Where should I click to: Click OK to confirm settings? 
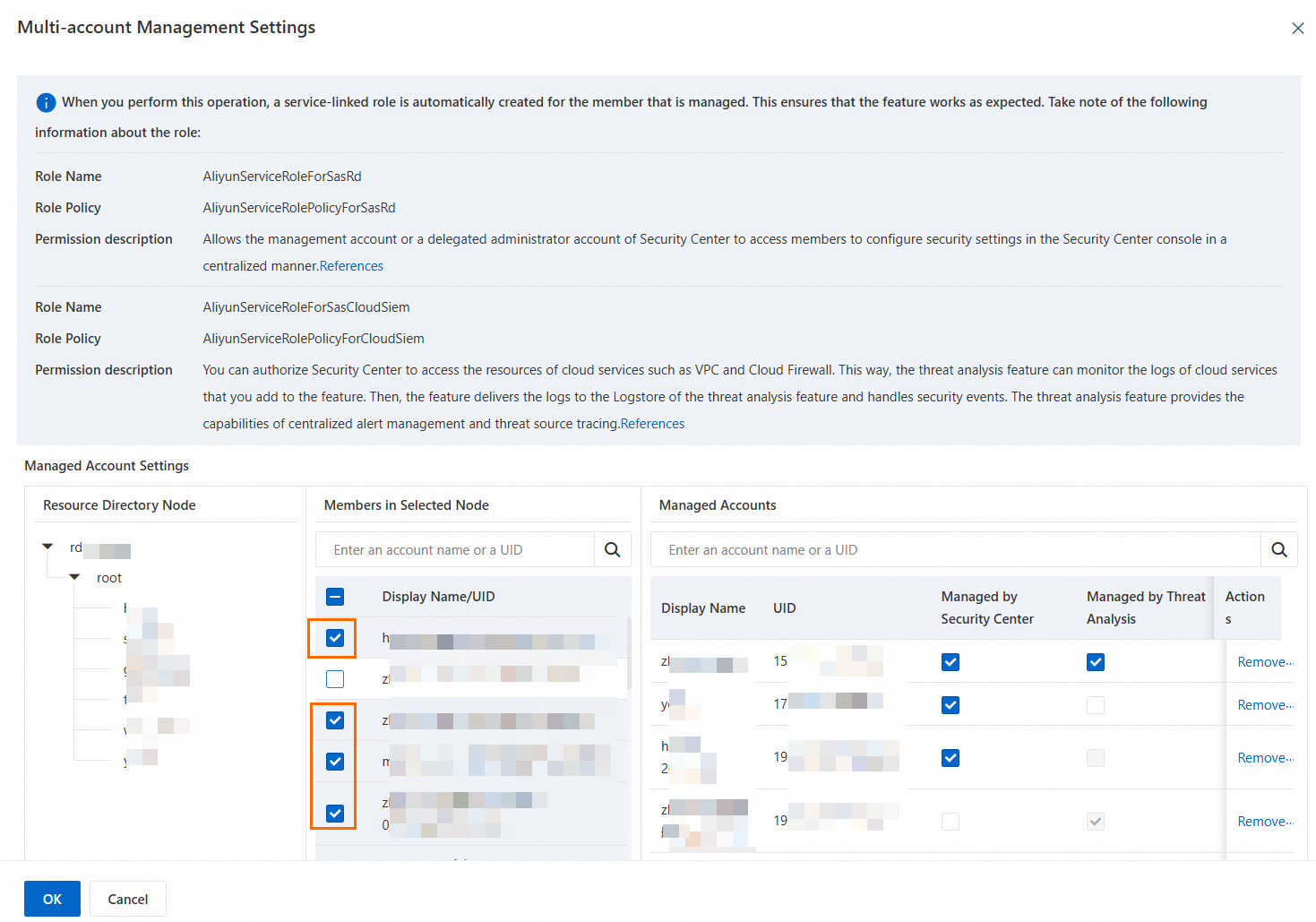pos(52,899)
